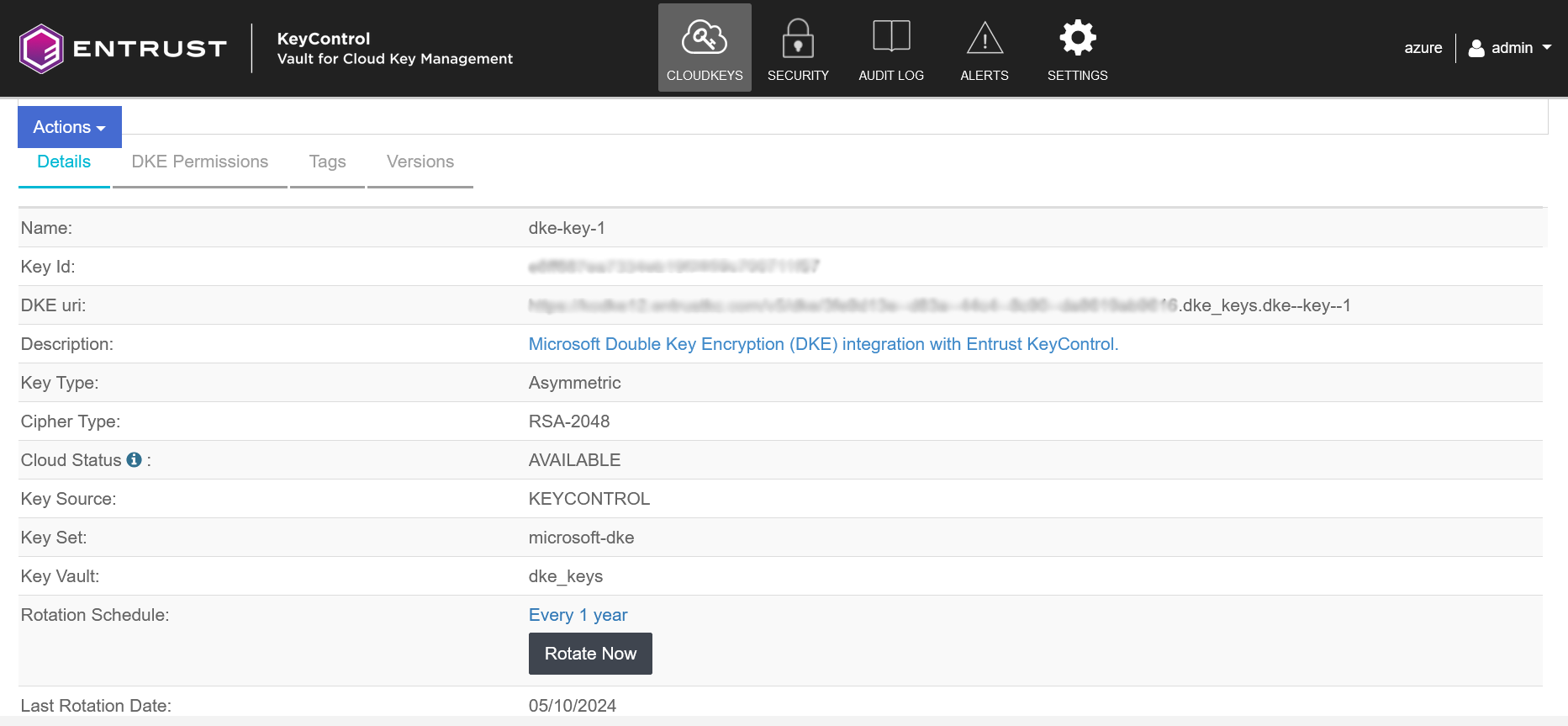Open the Audit Log book icon
This screenshot has width=1568, height=726.
pyautogui.click(x=891, y=36)
